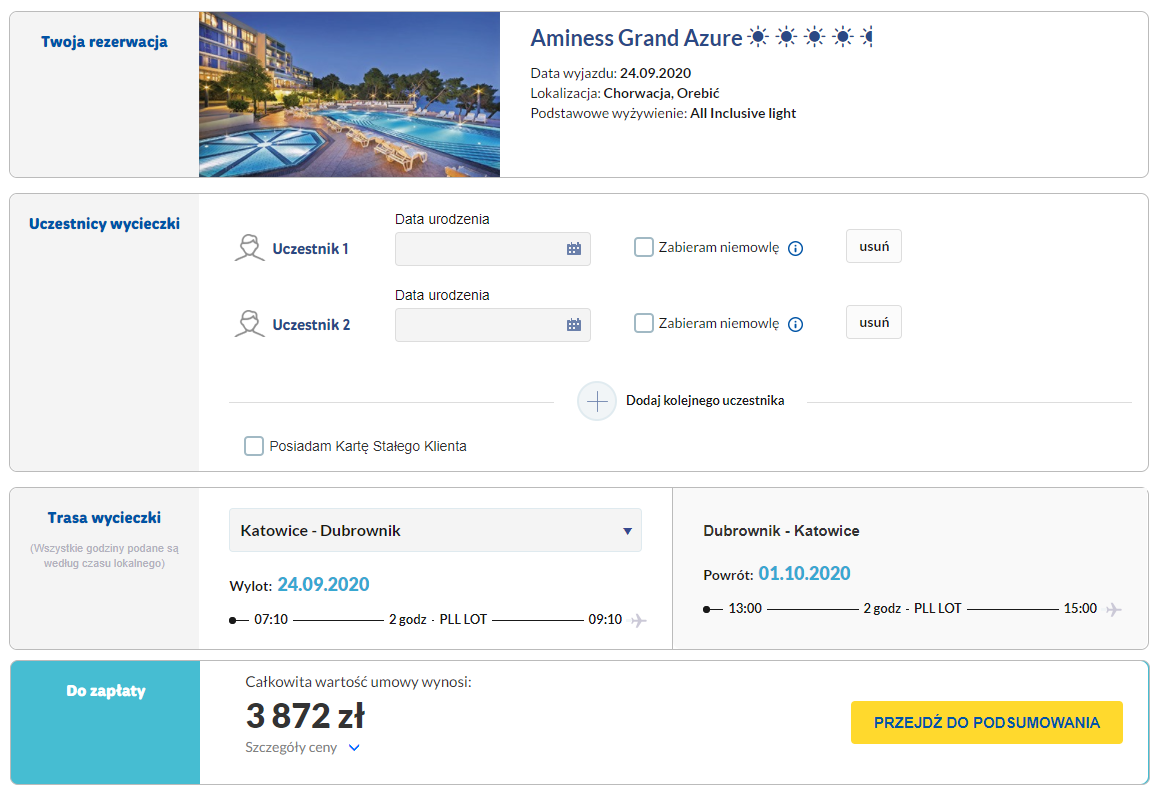The image size is (1158, 791).
Task: Click the Uczestnik 2 person avatar icon
Action: click(250, 324)
